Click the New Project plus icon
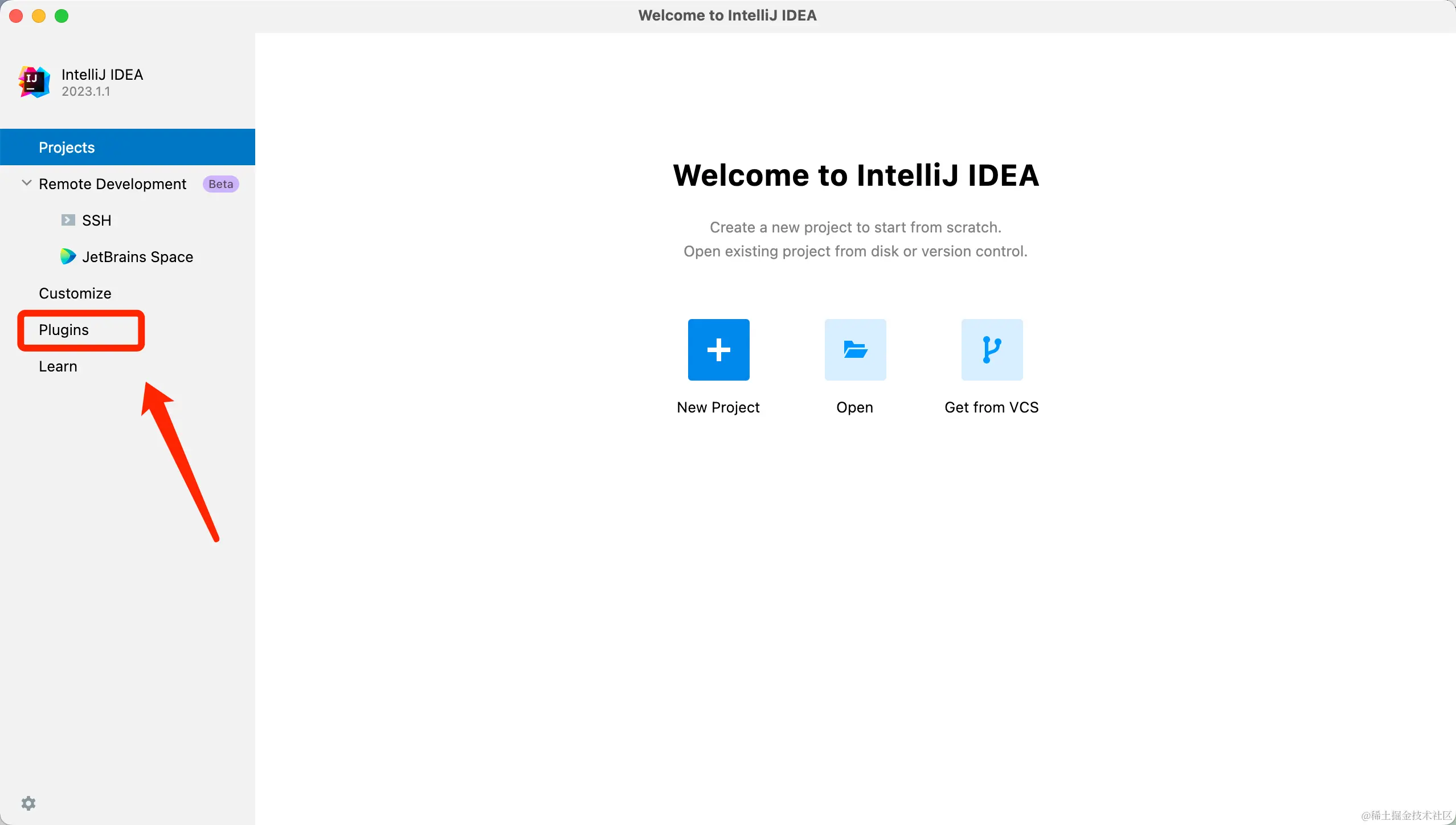This screenshot has height=825, width=1456. 718,349
